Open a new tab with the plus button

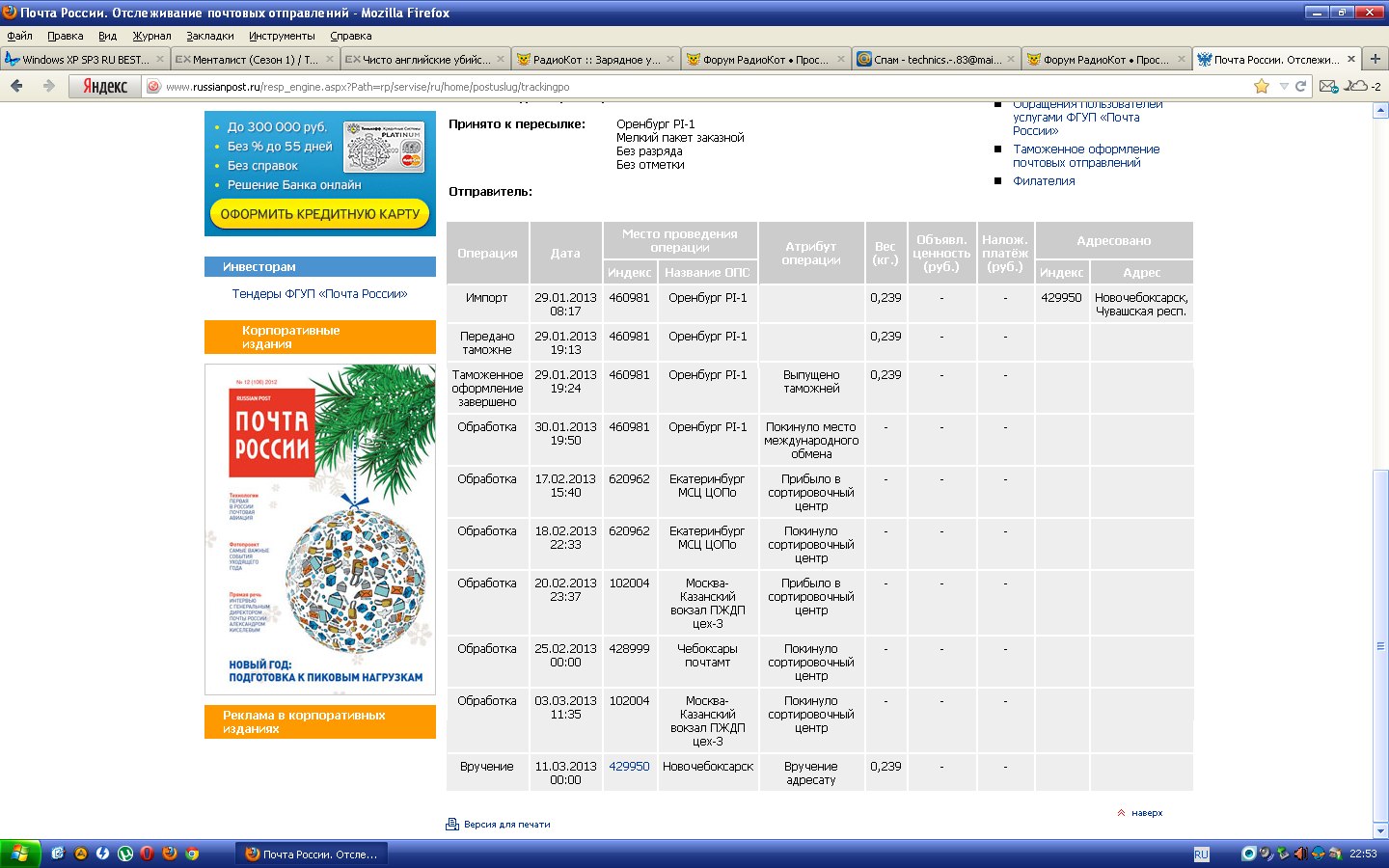(1375, 59)
